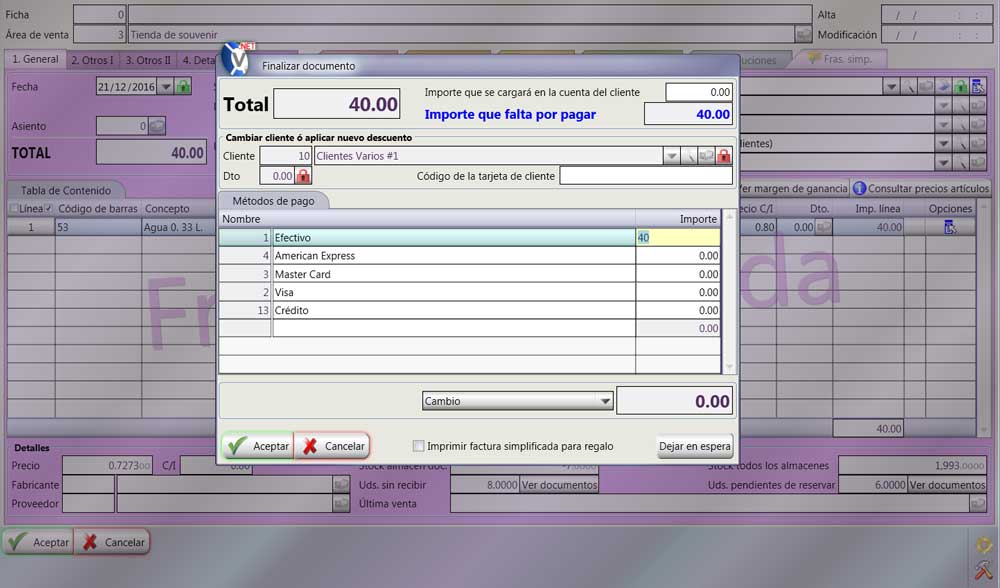Select the Métodos de pago tab

(273, 201)
